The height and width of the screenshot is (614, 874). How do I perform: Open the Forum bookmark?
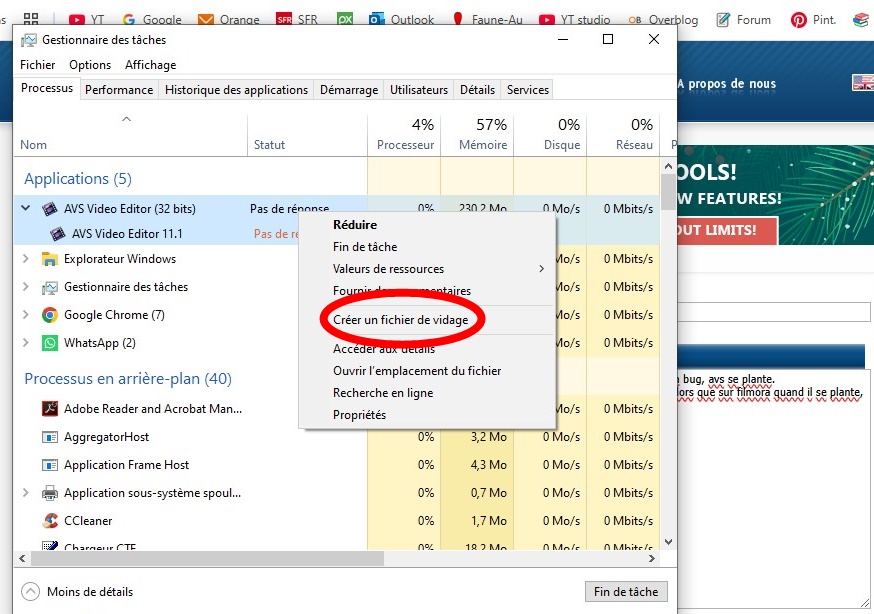click(744, 20)
